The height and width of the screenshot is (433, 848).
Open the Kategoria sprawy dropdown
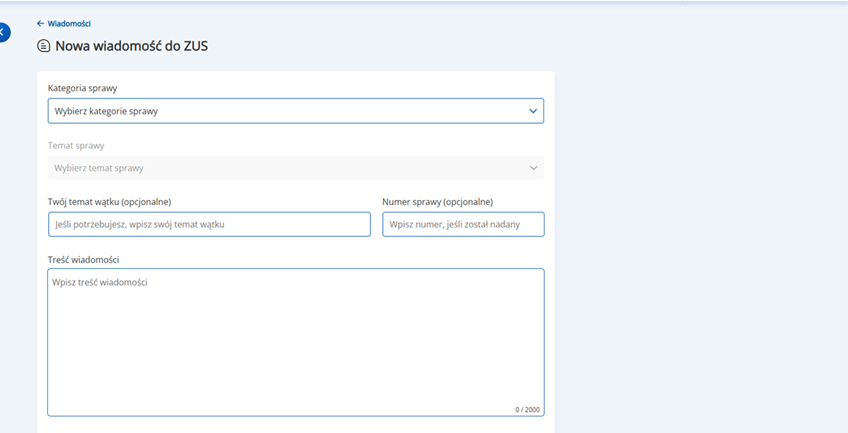tap(295, 111)
